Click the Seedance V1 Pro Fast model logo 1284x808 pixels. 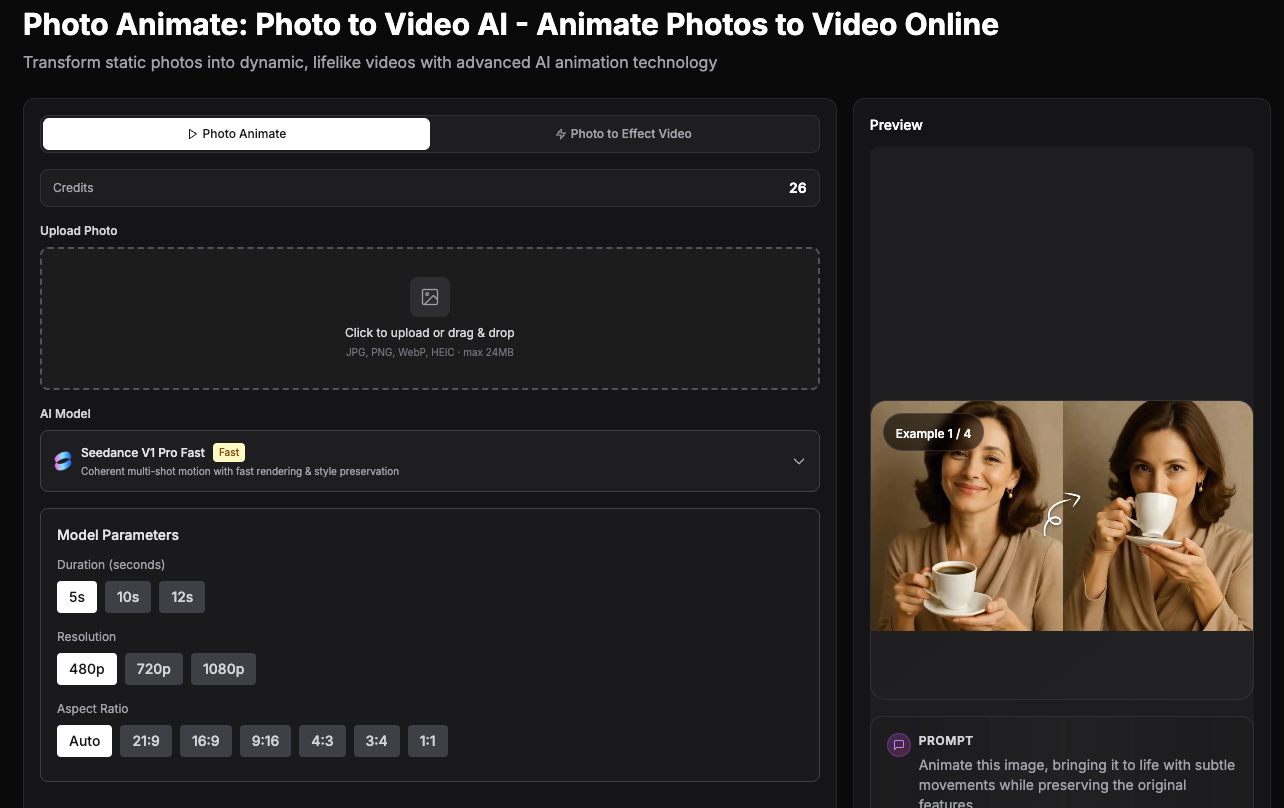click(62, 461)
